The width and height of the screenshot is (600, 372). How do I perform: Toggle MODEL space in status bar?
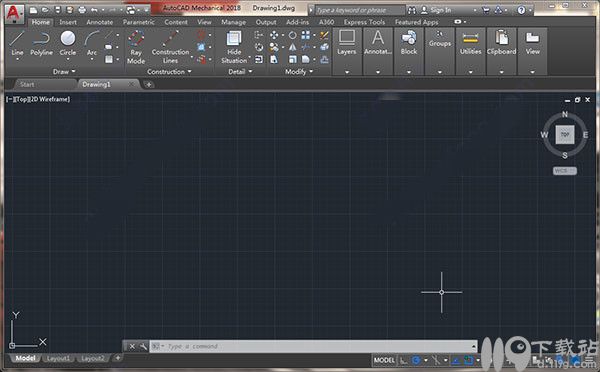click(384, 360)
